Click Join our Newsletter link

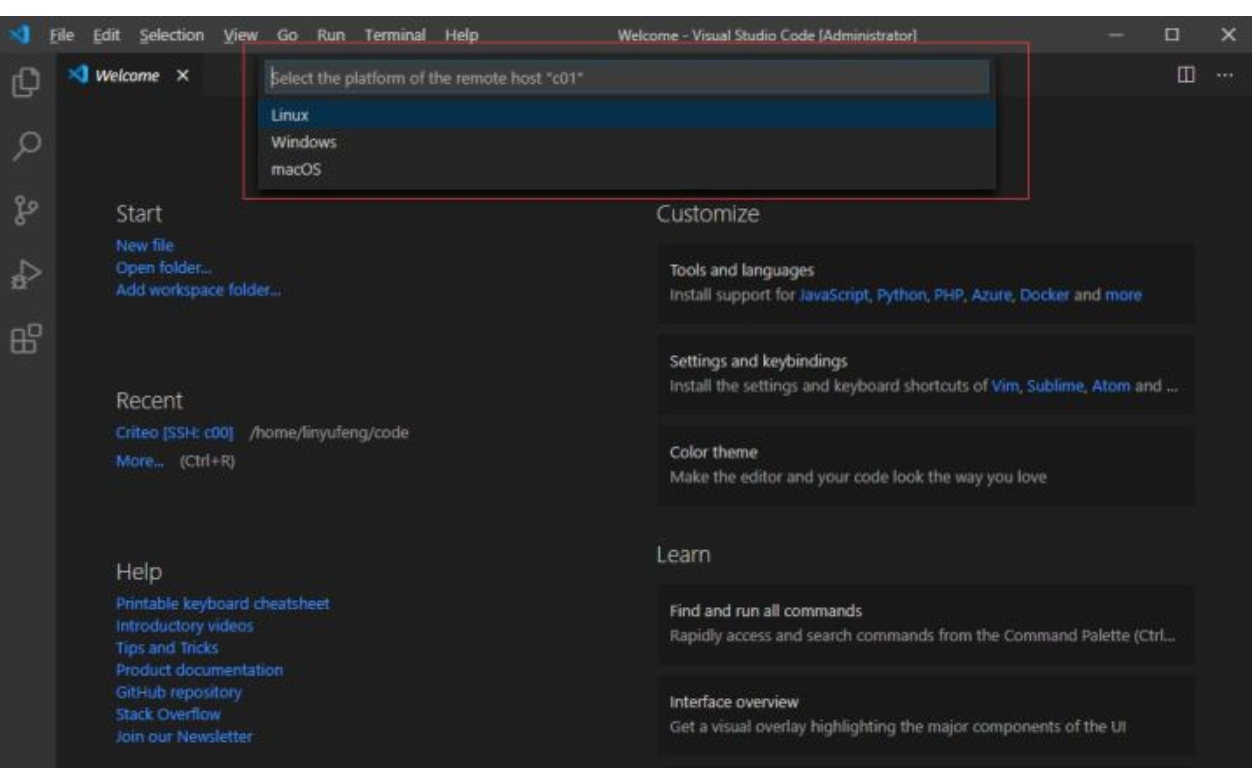[x=184, y=737]
